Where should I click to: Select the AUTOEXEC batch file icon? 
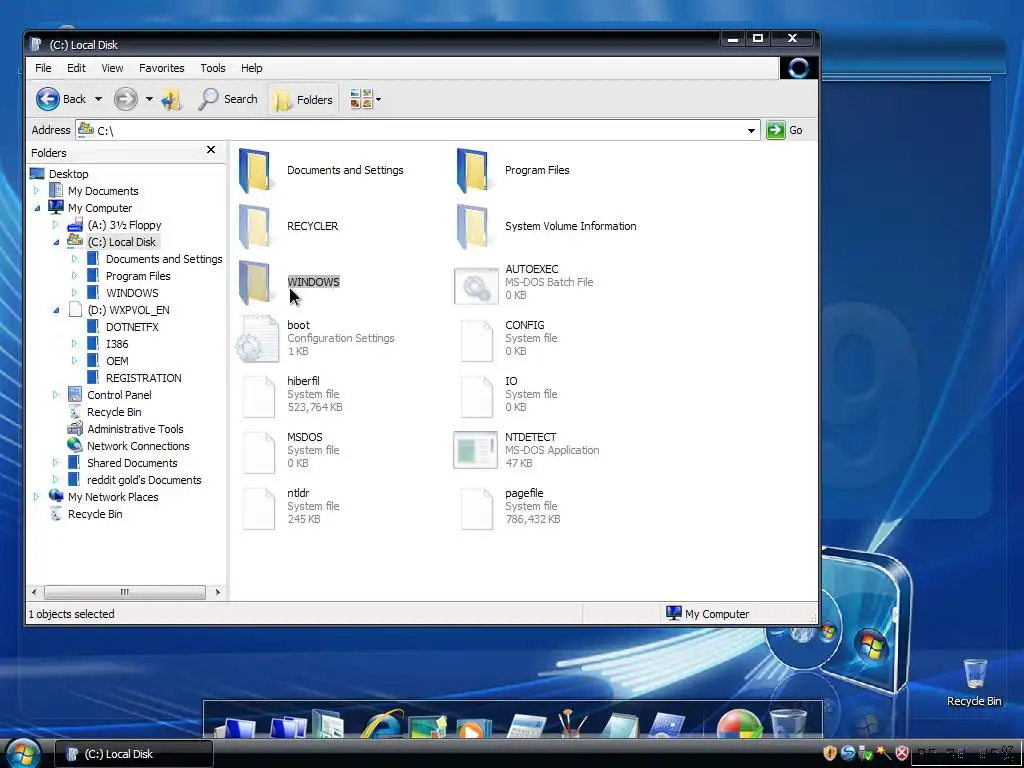(x=476, y=285)
